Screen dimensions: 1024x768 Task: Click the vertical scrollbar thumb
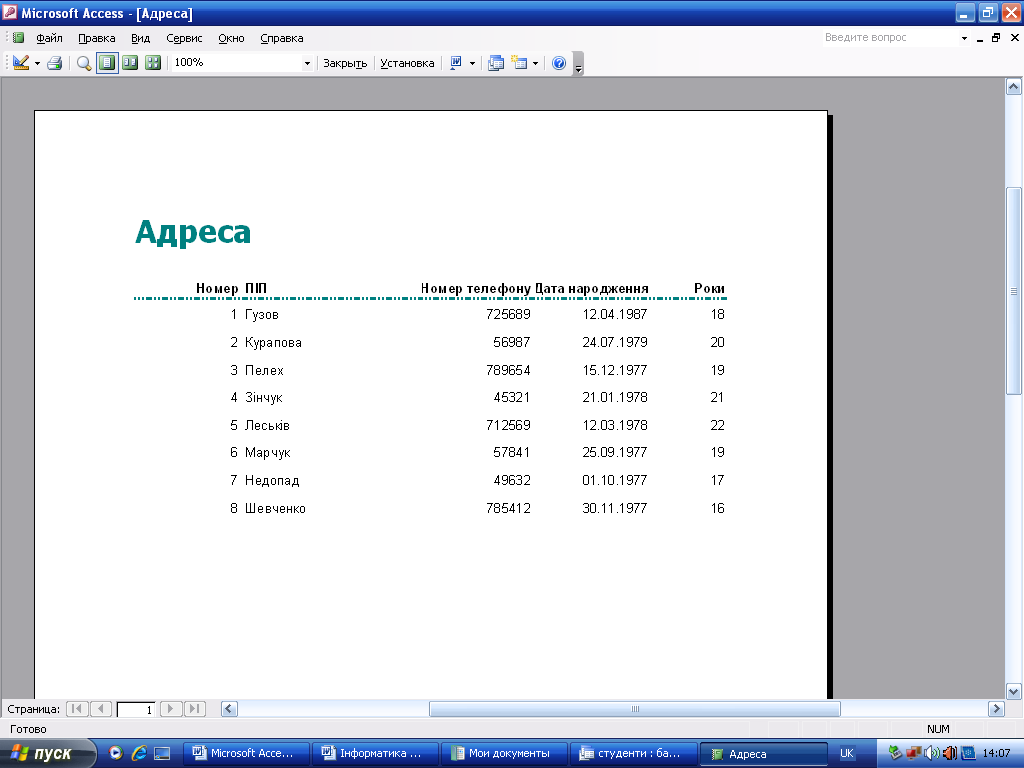(1014, 291)
